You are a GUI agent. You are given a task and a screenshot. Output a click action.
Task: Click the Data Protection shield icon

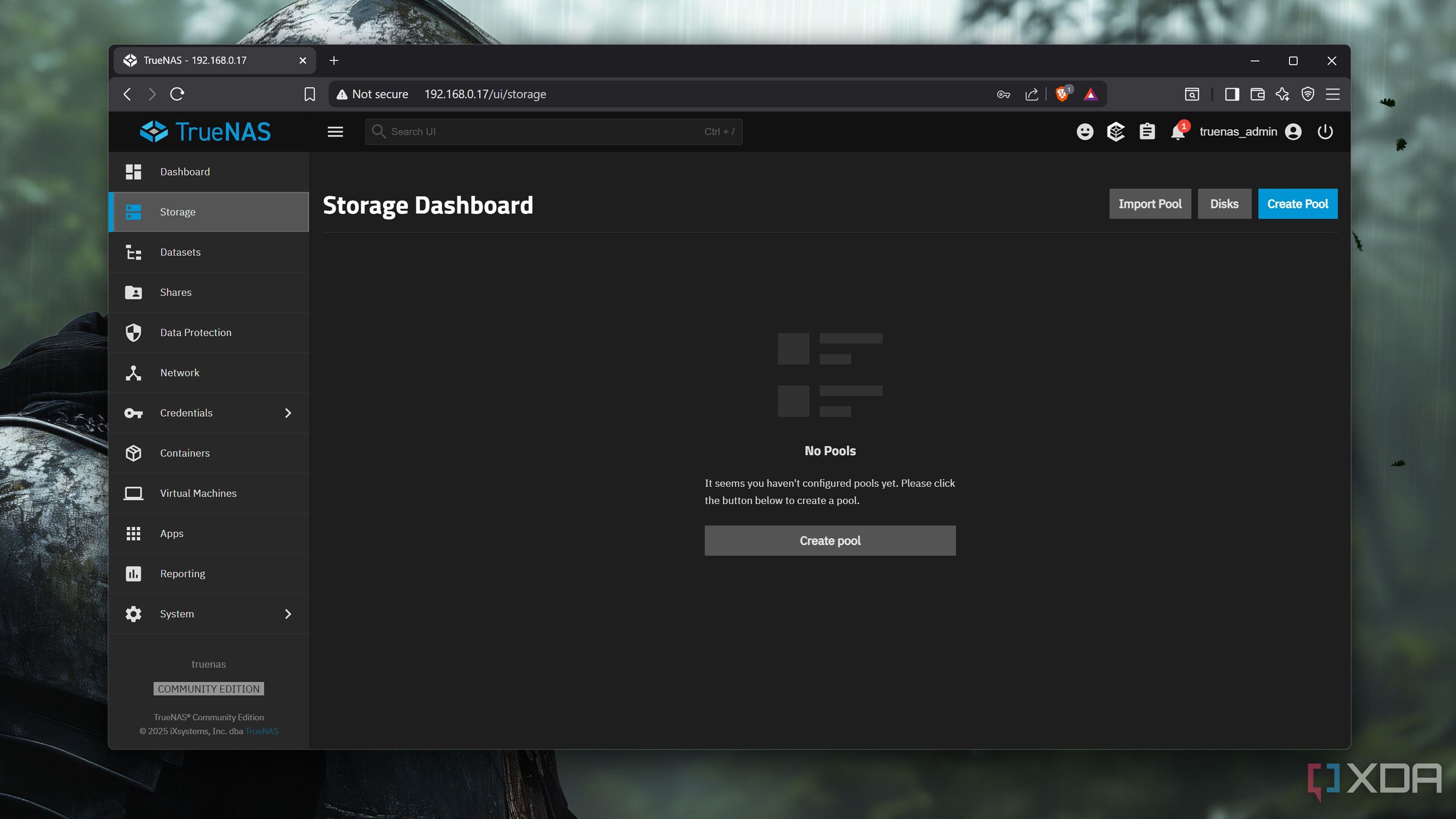click(133, 333)
